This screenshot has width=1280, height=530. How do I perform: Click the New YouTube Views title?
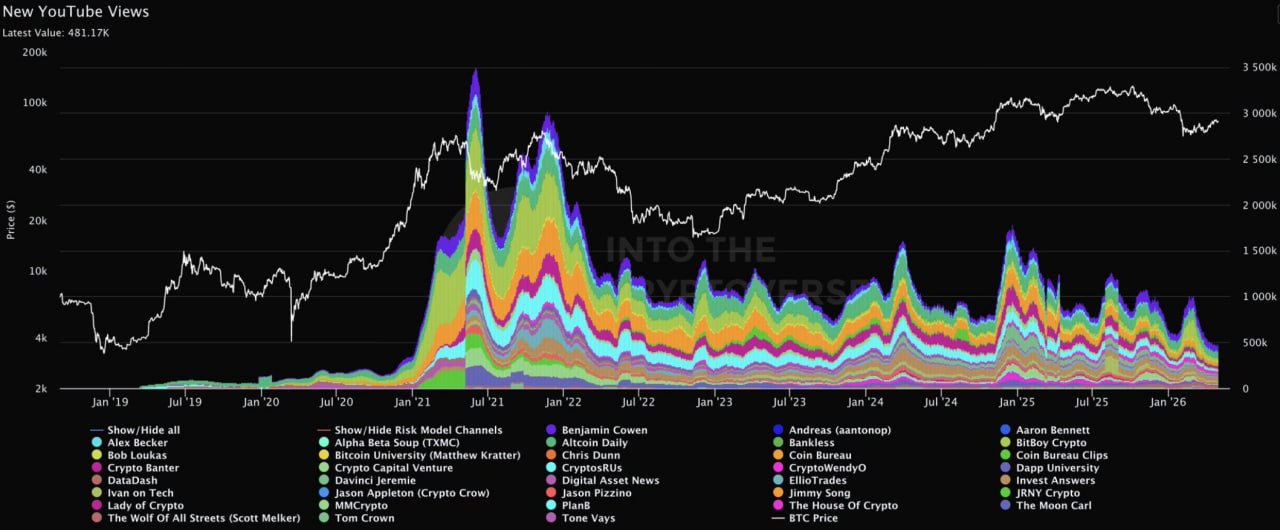[76, 12]
